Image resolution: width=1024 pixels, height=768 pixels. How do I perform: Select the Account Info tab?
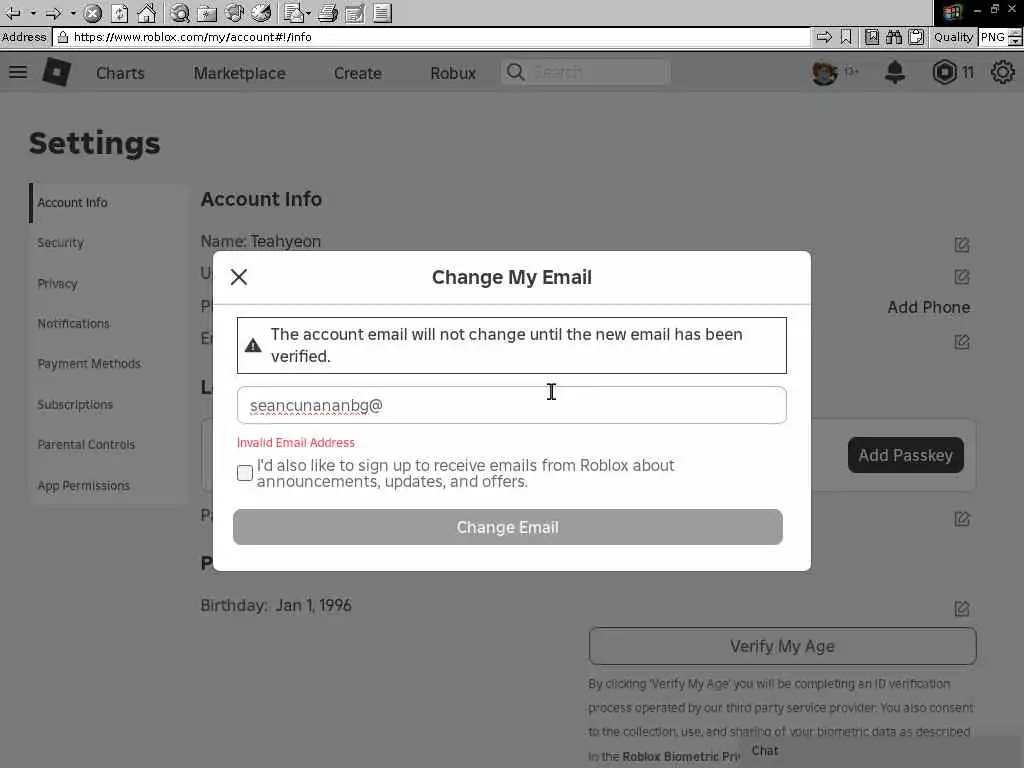click(x=108, y=203)
